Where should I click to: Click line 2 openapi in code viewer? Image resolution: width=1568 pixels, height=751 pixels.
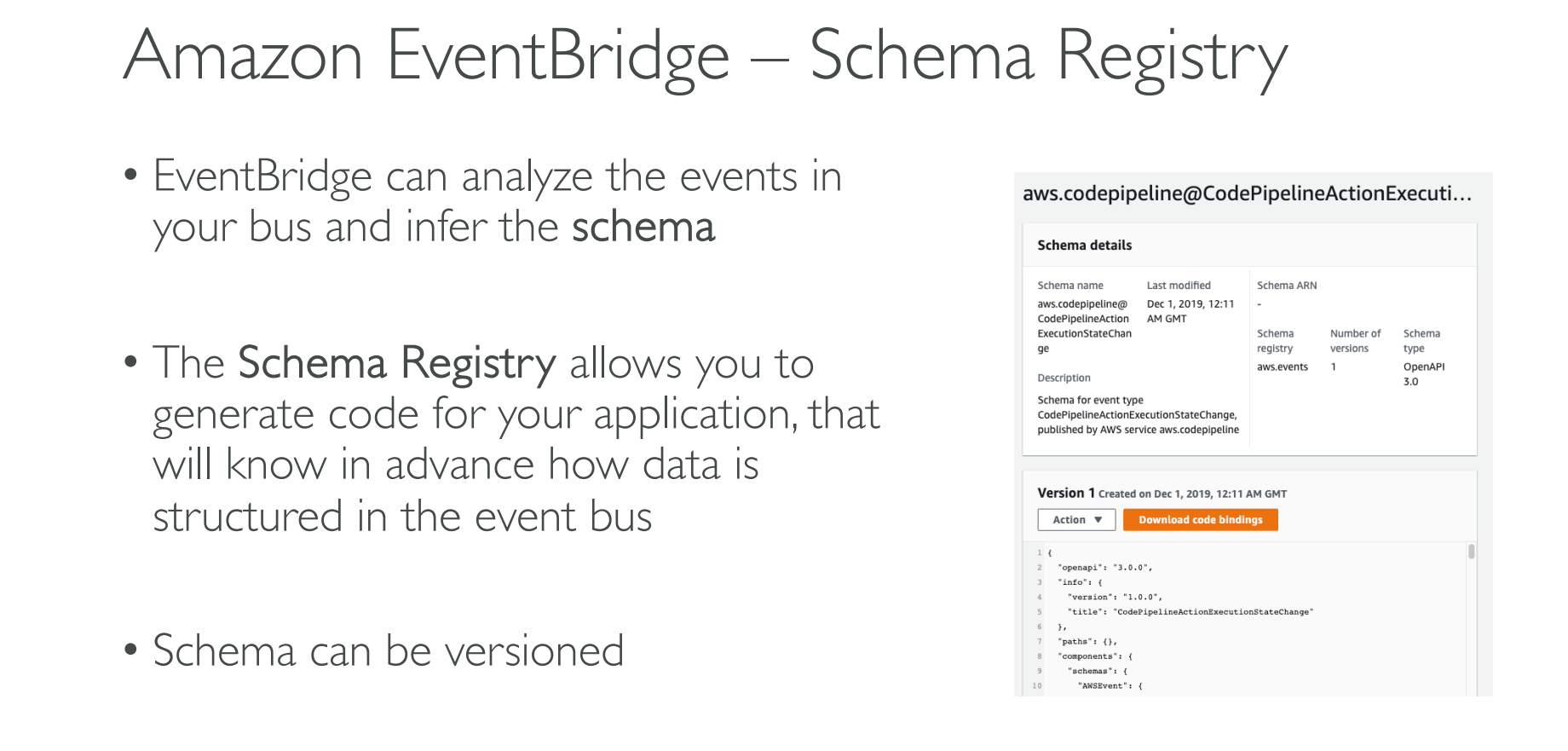coord(1104,568)
